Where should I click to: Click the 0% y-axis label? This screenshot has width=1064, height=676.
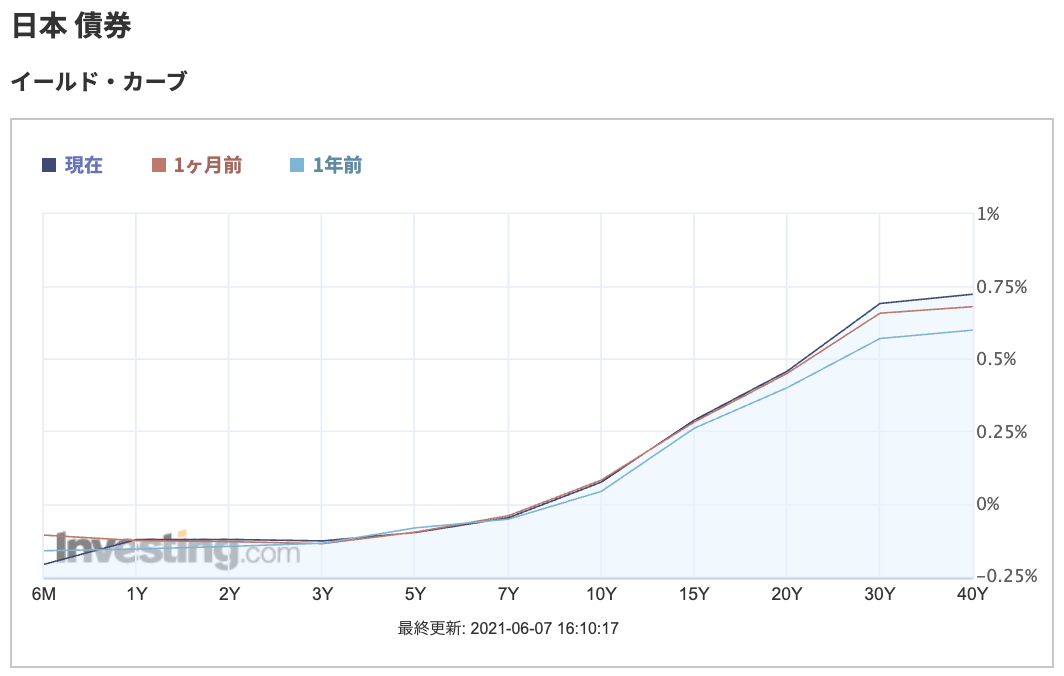(988, 504)
